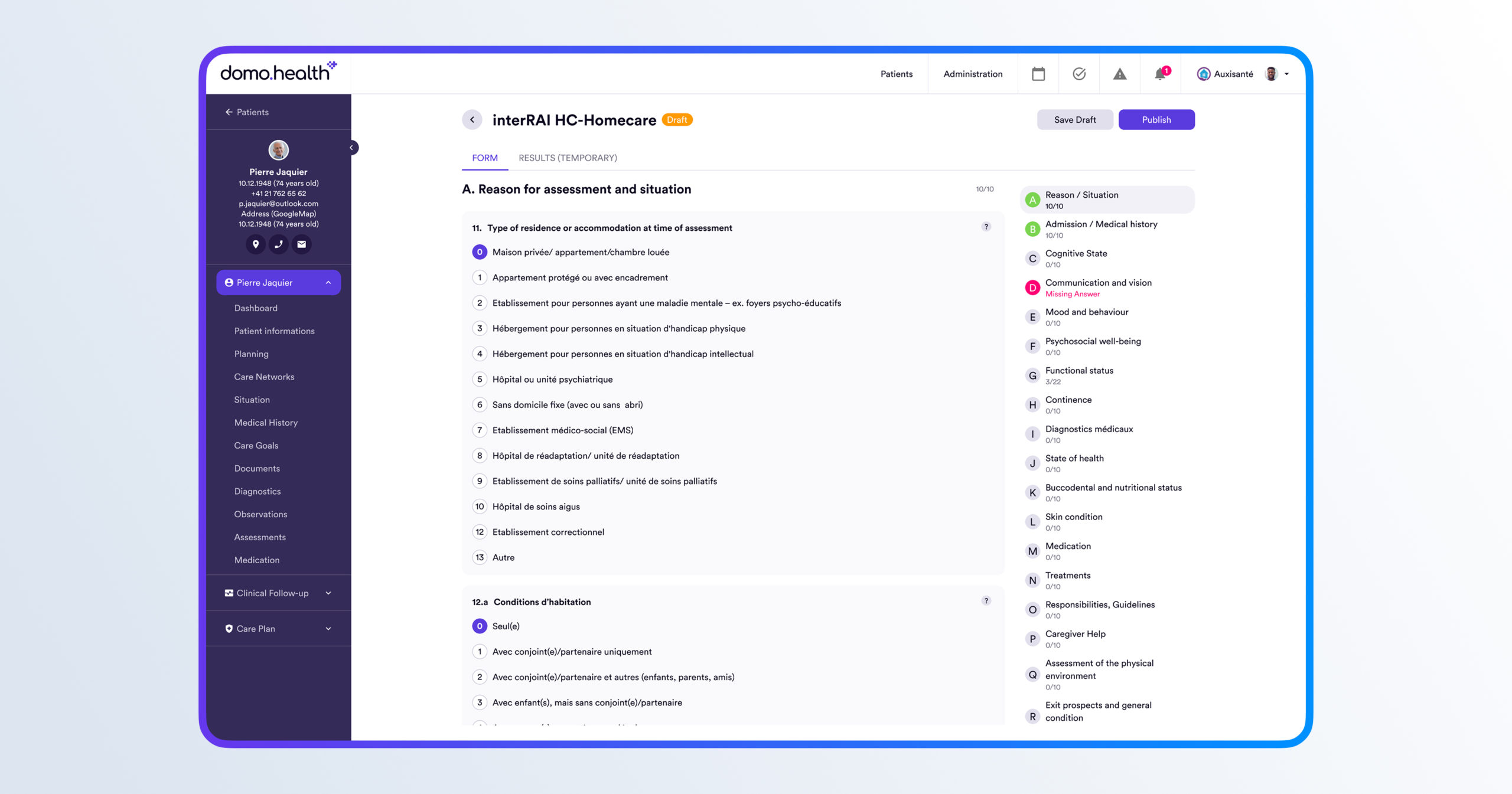Open the Administration menu item

coord(972,74)
